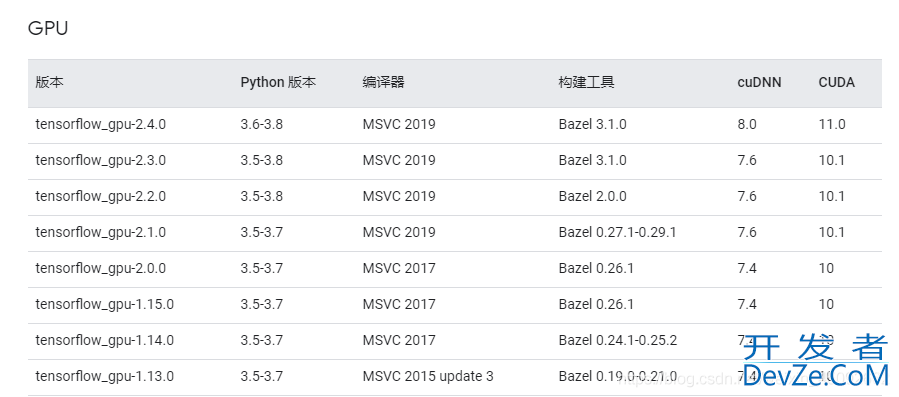Click MSVC 2017 in tensorflow_gpu-1.14.0 row
The image size is (899, 397).
click(x=399, y=341)
